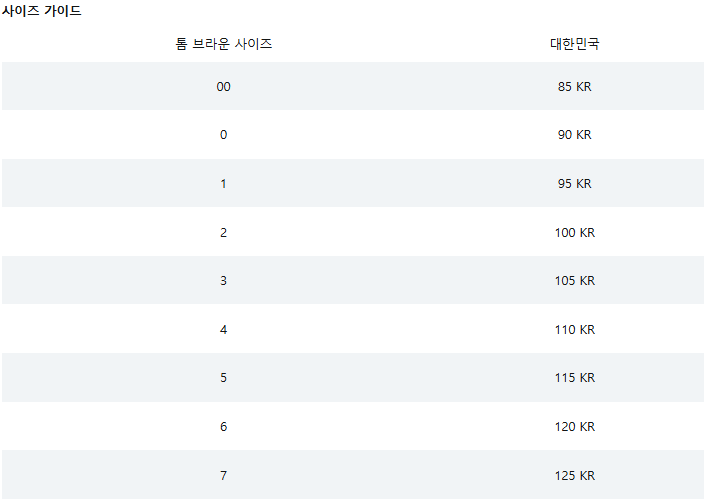Click the 사이즈 가이드 heading

pos(41,10)
